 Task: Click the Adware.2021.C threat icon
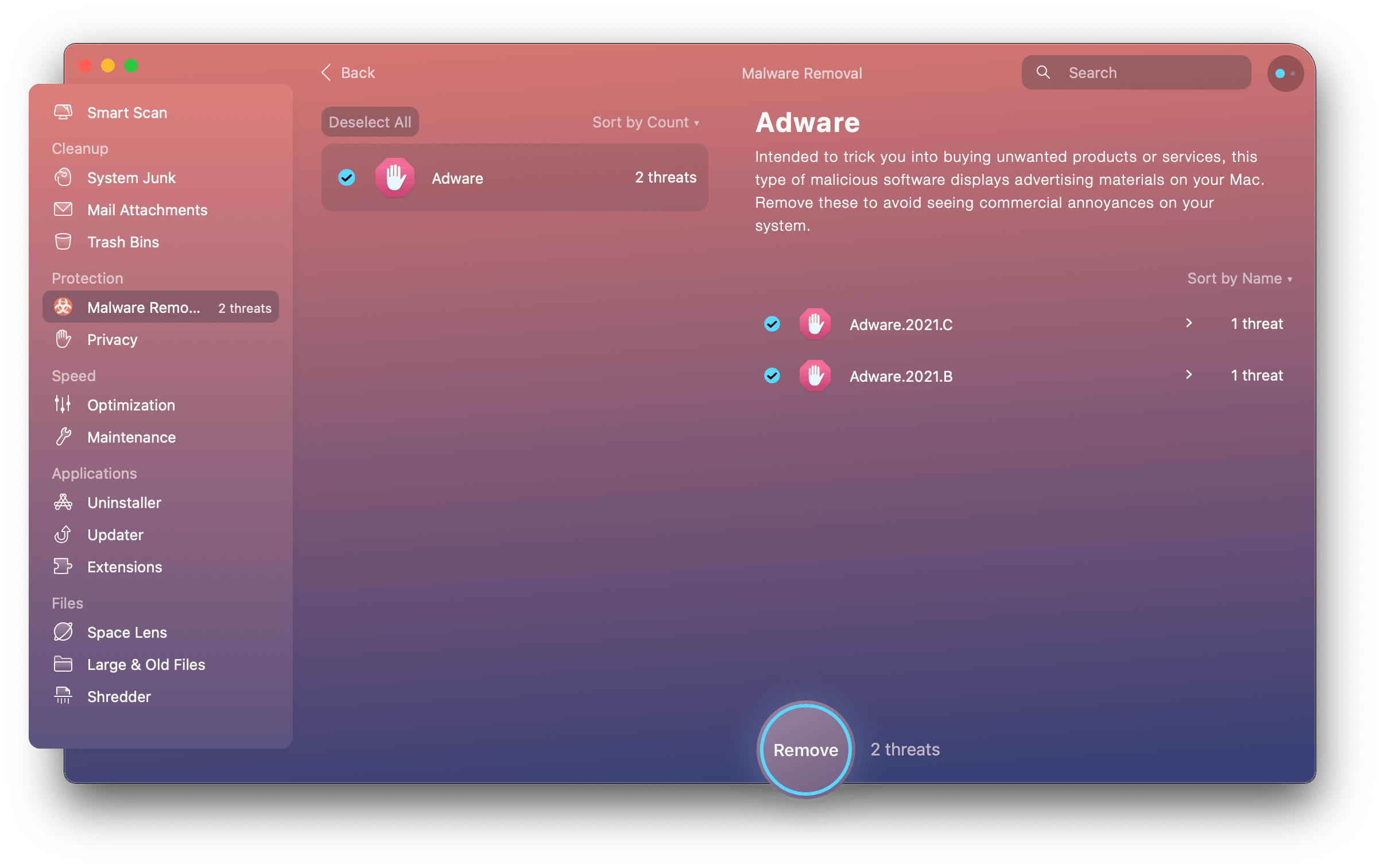(817, 323)
